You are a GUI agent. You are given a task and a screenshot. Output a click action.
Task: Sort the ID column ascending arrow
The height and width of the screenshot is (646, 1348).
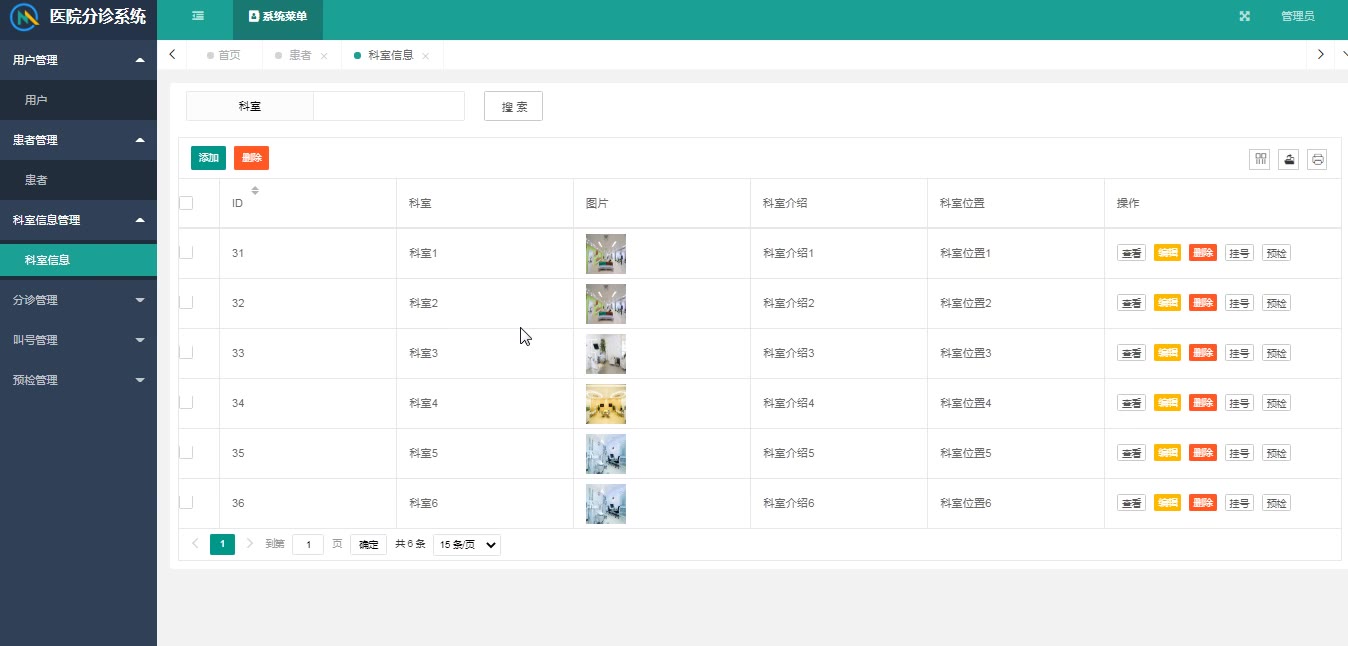(x=255, y=187)
